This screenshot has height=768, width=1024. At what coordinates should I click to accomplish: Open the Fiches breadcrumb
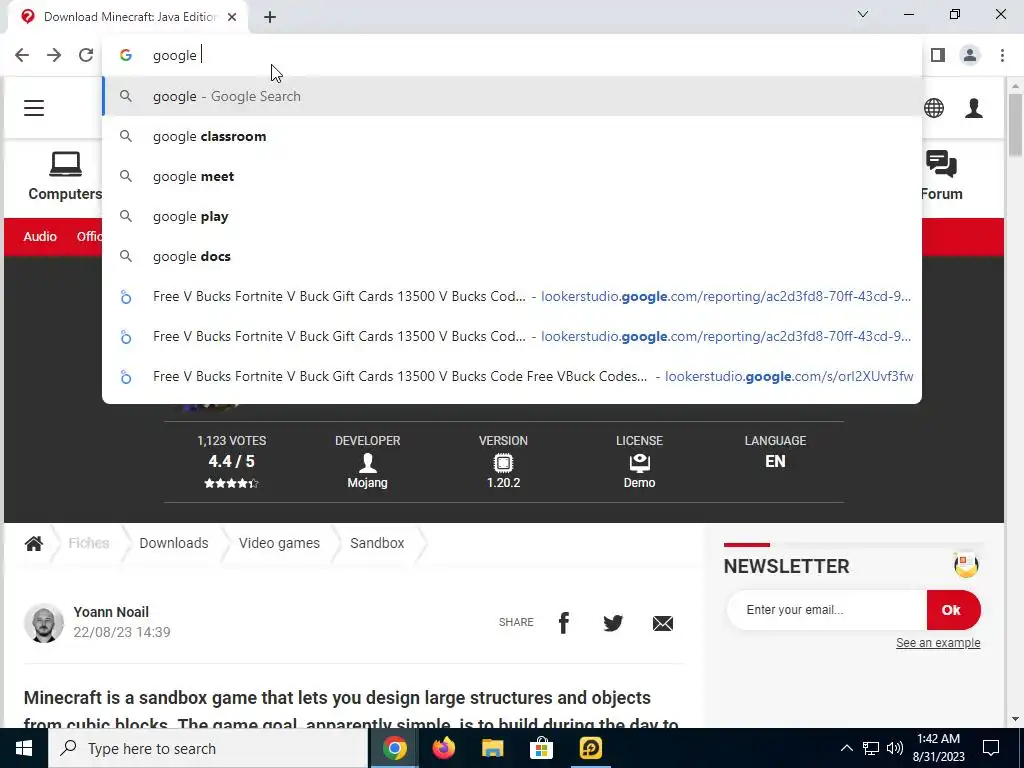click(x=89, y=543)
